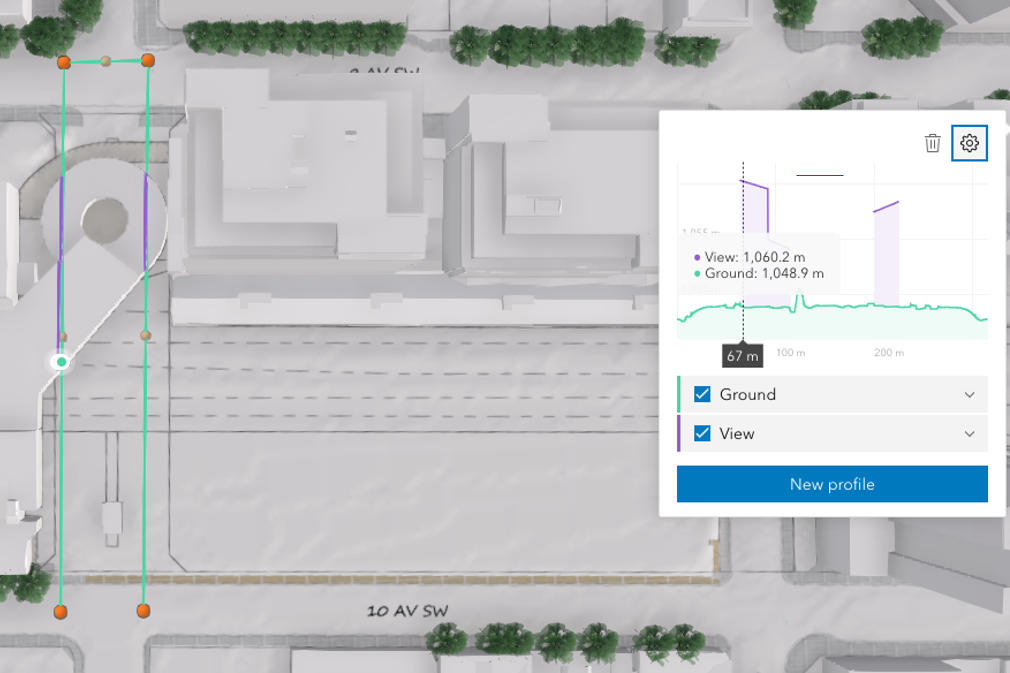Click the green-white position marker on the line
1010x673 pixels.
(x=61, y=361)
